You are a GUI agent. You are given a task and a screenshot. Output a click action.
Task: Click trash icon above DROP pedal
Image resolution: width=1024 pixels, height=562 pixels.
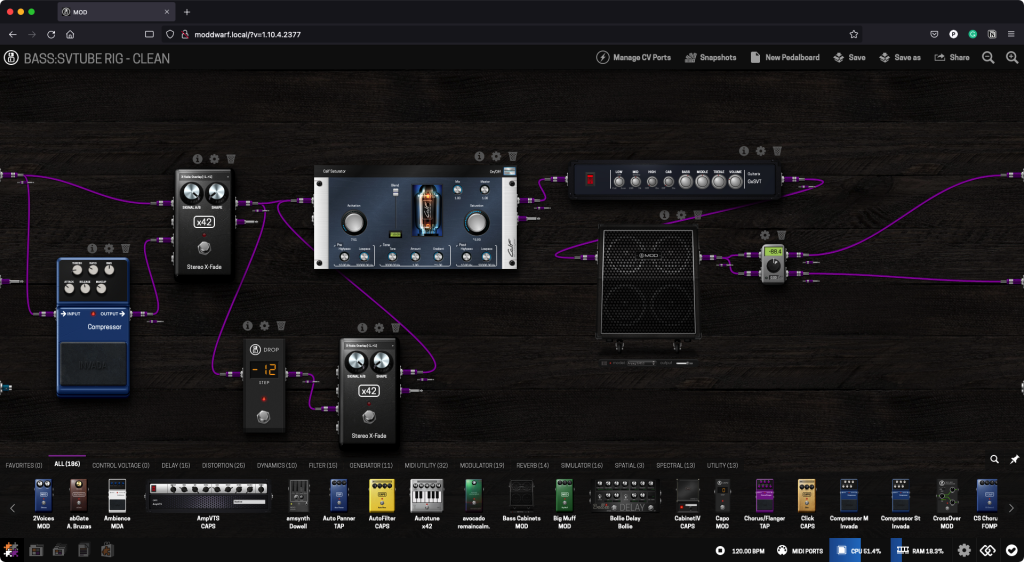pyautogui.click(x=281, y=326)
